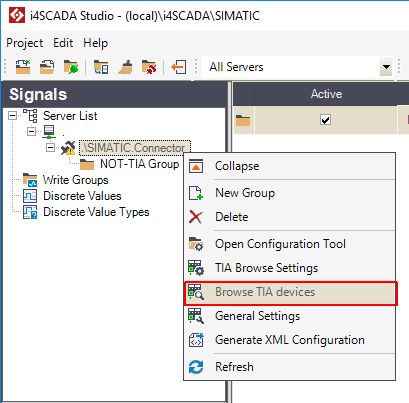Select Discrete Value Types tree item
The image size is (409, 403).
pyautogui.click(x=96, y=212)
